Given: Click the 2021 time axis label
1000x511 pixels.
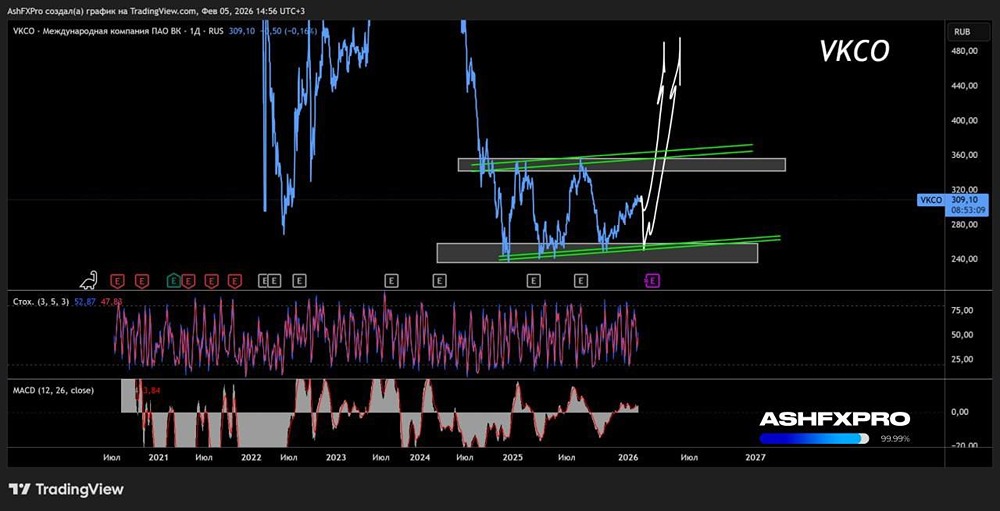Looking at the screenshot, I should [x=158, y=457].
